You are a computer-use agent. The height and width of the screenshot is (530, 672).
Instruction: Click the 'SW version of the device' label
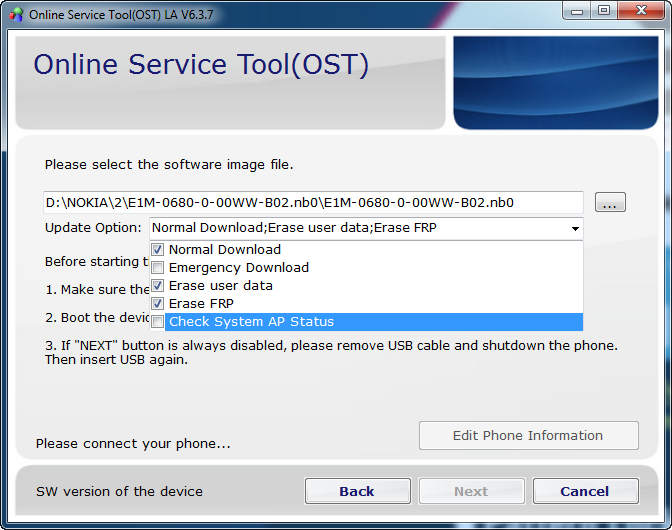pos(119,491)
